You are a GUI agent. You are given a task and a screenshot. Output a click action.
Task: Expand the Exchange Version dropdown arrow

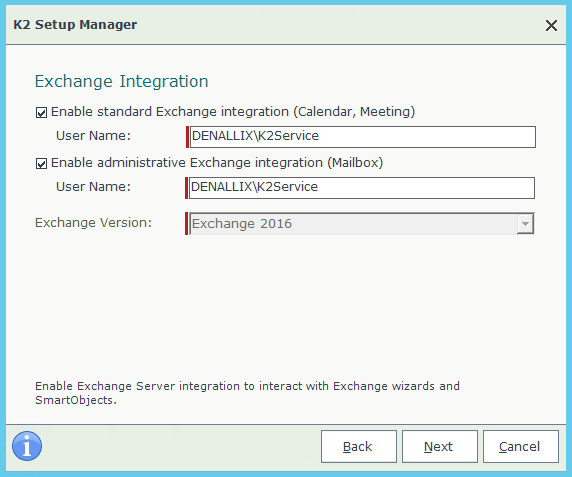[525, 224]
